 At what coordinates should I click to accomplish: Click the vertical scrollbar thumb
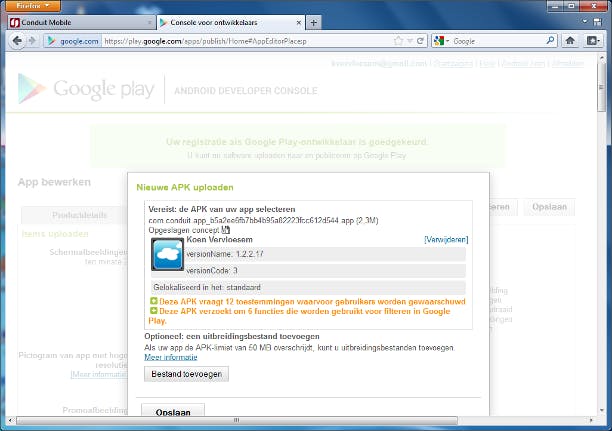pos(601,88)
